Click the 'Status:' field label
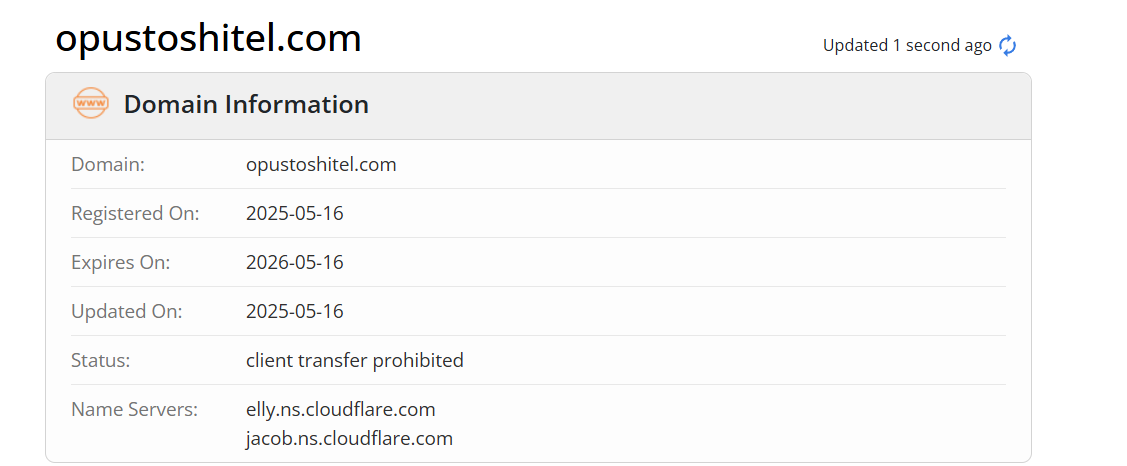This screenshot has height=466, width=1127. pyautogui.click(x=101, y=360)
